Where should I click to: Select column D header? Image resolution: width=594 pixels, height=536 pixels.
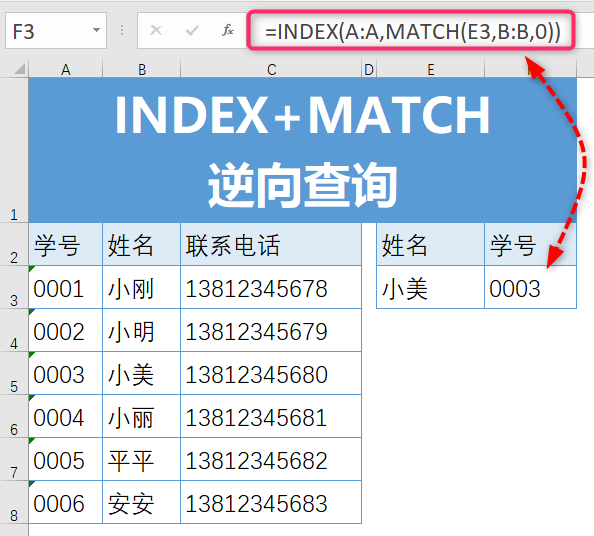pyautogui.click(x=369, y=69)
